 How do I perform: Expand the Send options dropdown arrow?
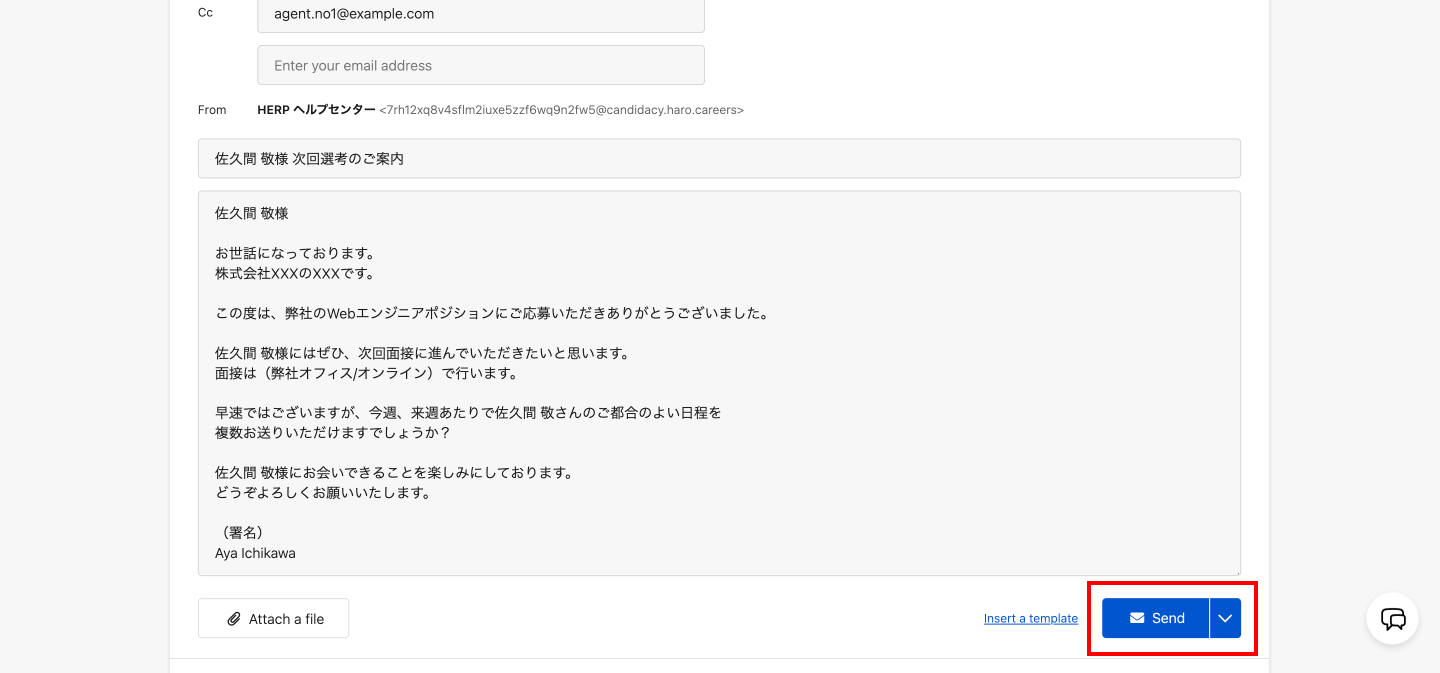[1225, 618]
